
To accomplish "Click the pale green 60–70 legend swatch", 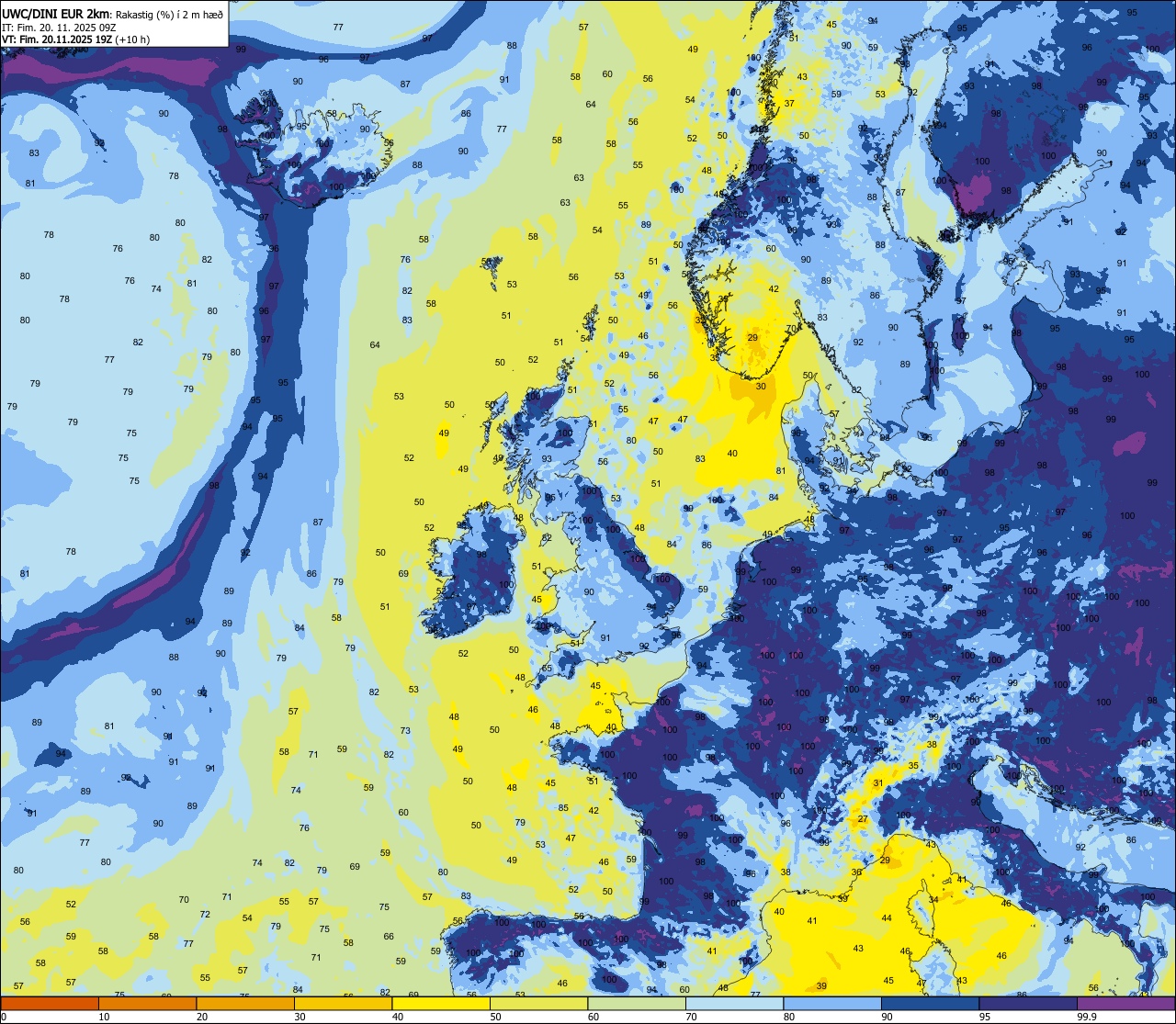I will [x=637, y=1003].
